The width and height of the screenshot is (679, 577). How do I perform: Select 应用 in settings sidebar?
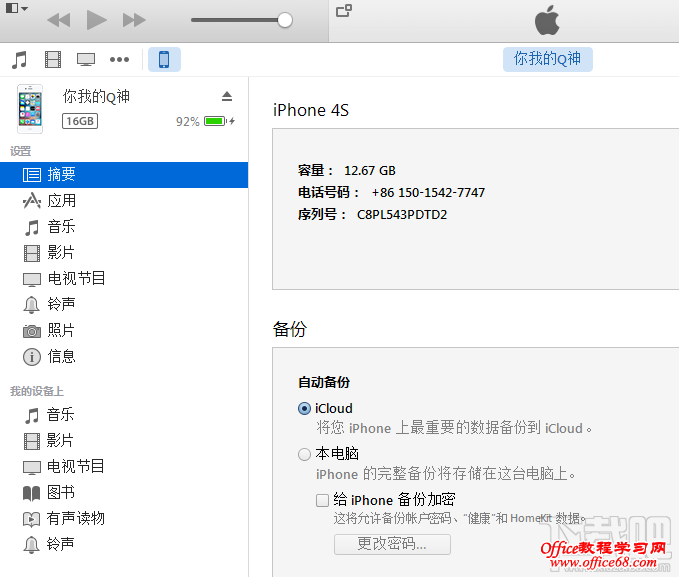[124, 201]
